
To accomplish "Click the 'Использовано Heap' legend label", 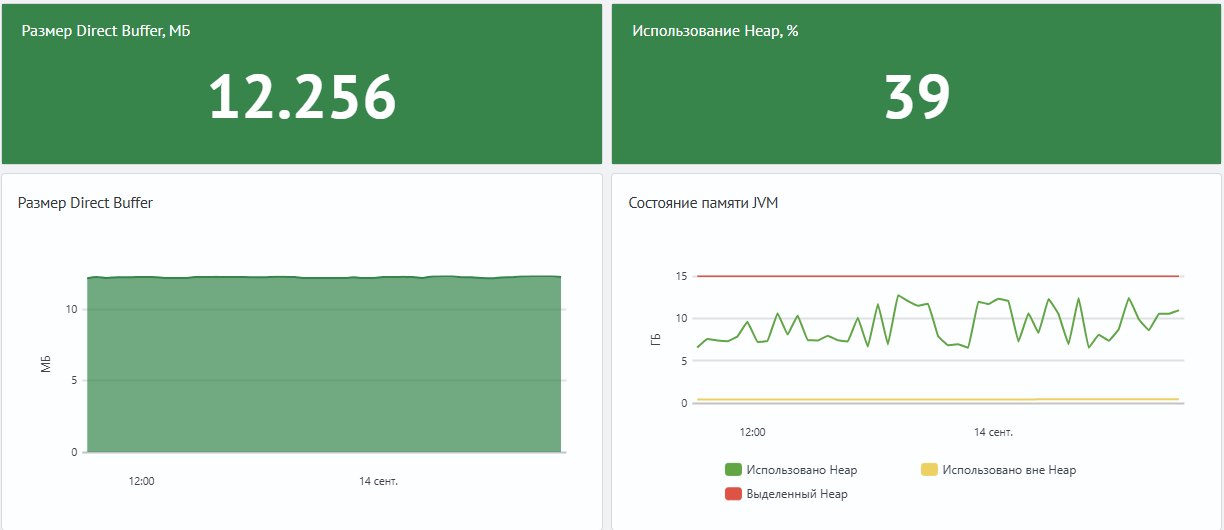I will click(x=802, y=470).
